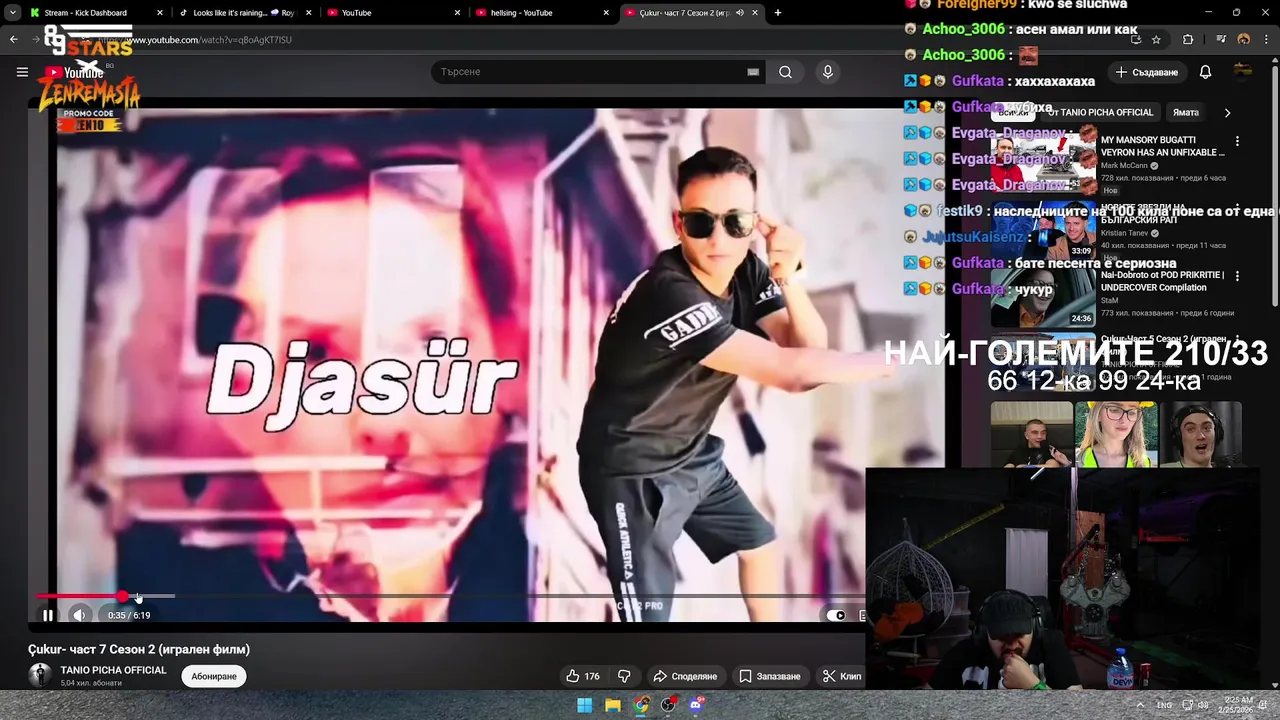Open the TANIO PICHA OFFICIAL channel link
The height and width of the screenshot is (720, 1280).
113,670
